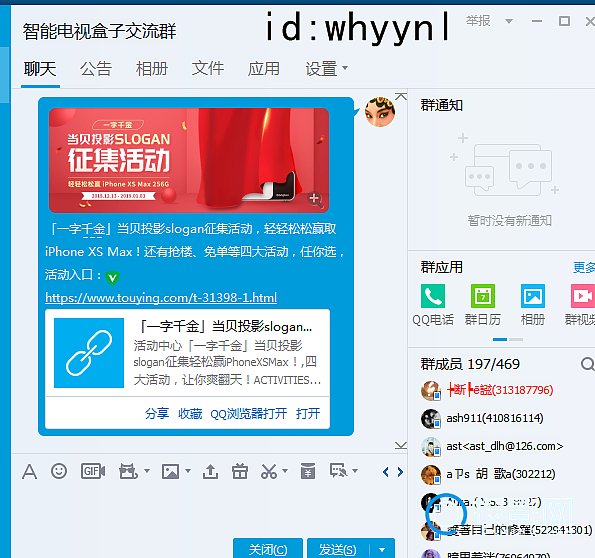Image resolution: width=595 pixels, height=558 pixels.
Task: Switch to the 文件 tab
Action: pyautogui.click(x=208, y=69)
